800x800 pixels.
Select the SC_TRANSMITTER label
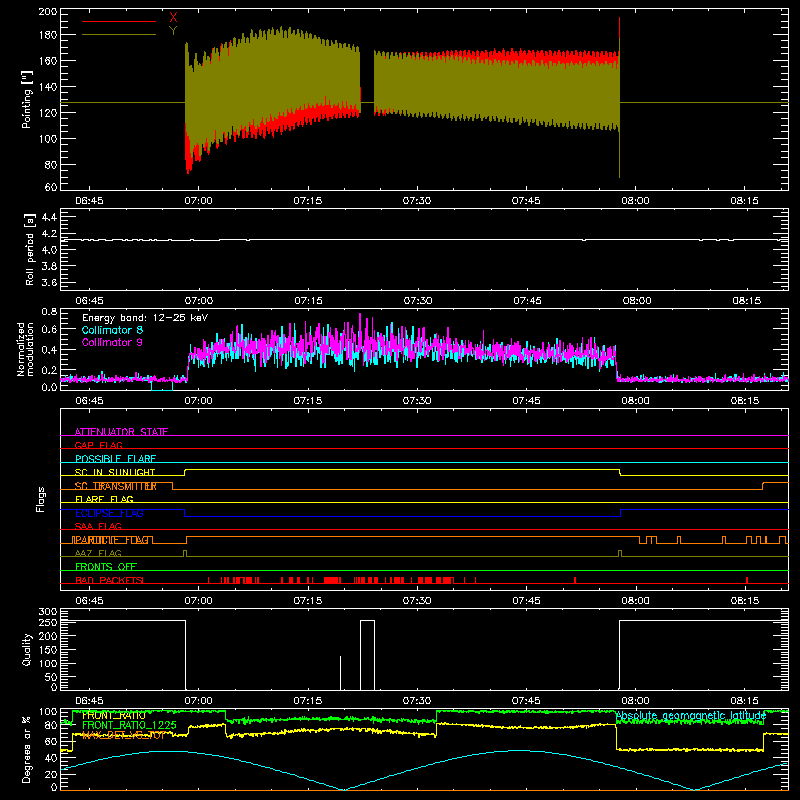pyautogui.click(x=115, y=486)
